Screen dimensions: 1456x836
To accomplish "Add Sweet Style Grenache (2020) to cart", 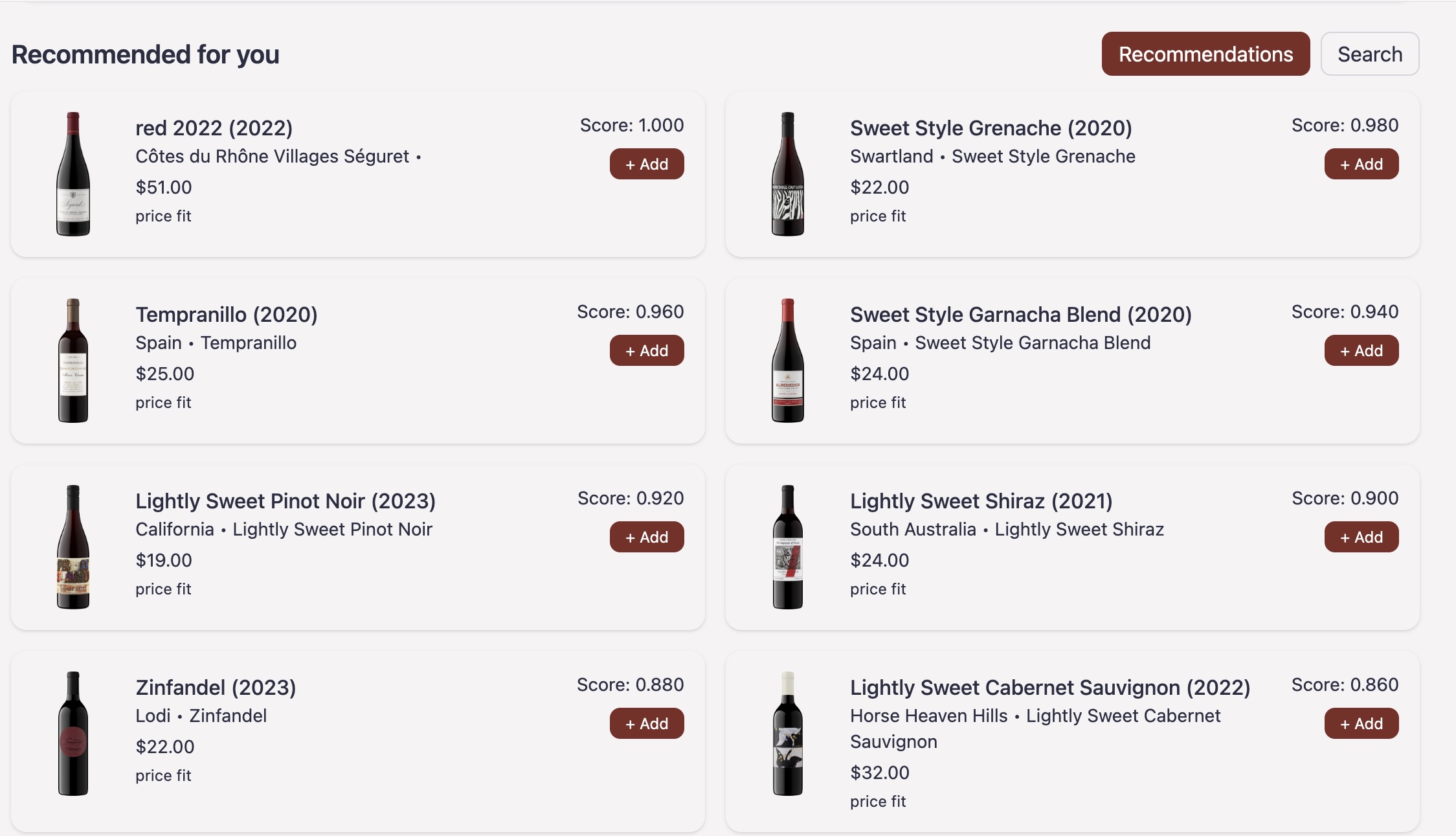I will tap(1361, 164).
